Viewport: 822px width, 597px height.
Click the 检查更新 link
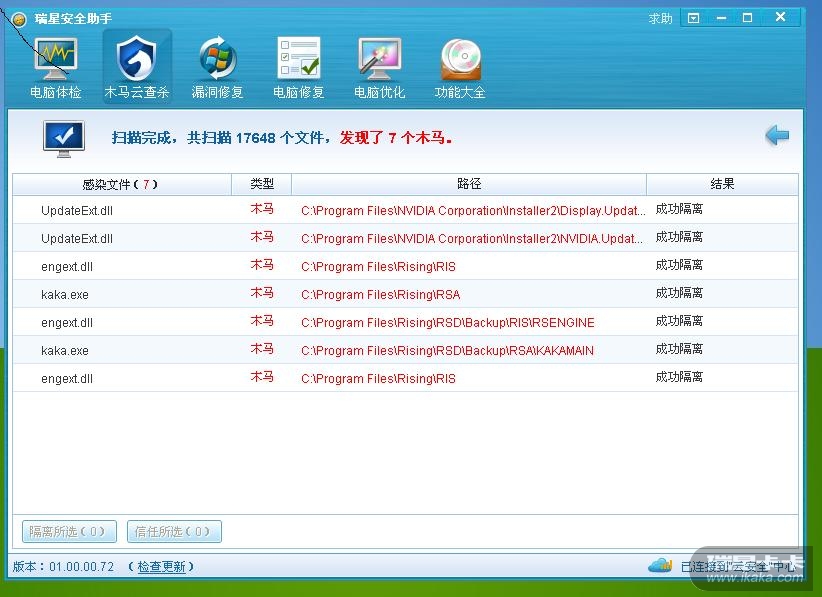coord(161,567)
